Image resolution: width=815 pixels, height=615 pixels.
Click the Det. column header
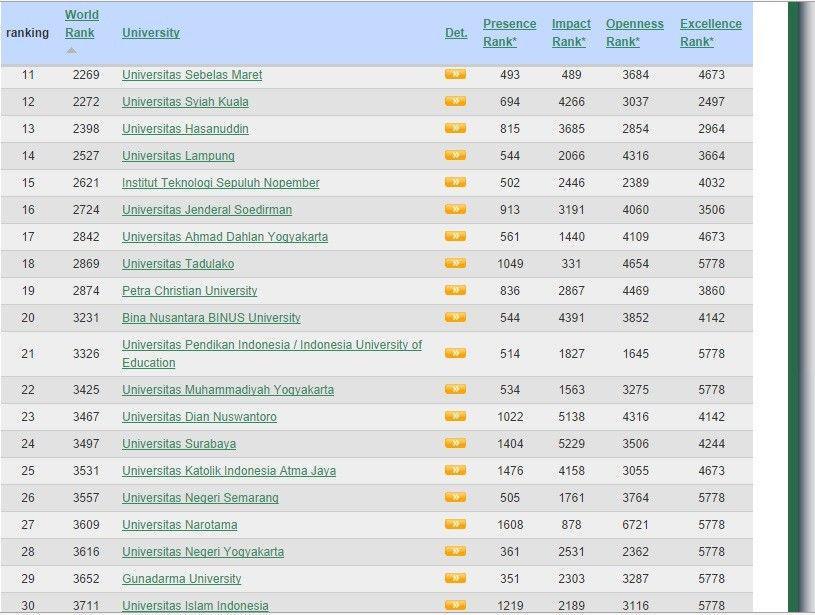[x=456, y=33]
